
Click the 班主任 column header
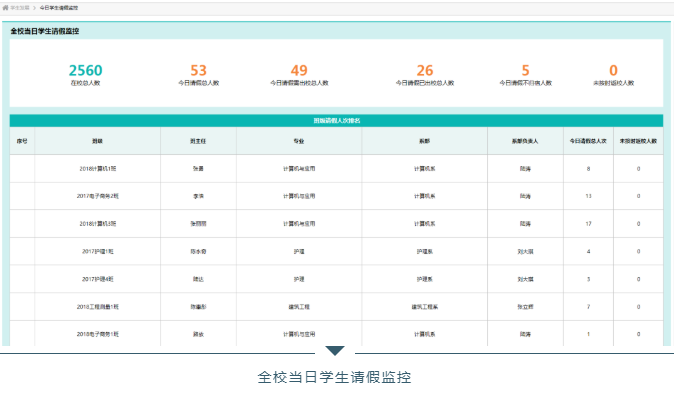click(x=198, y=141)
